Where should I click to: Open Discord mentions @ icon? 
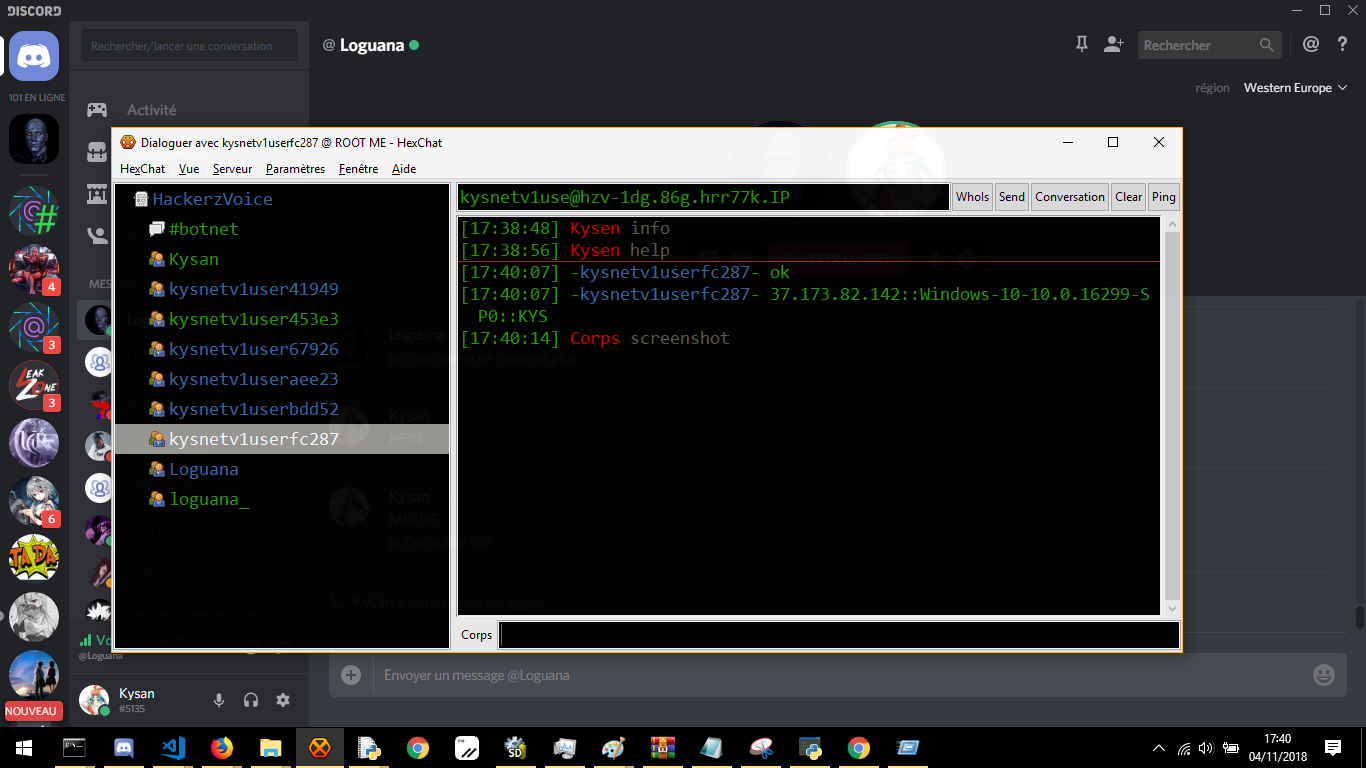pos(1311,45)
